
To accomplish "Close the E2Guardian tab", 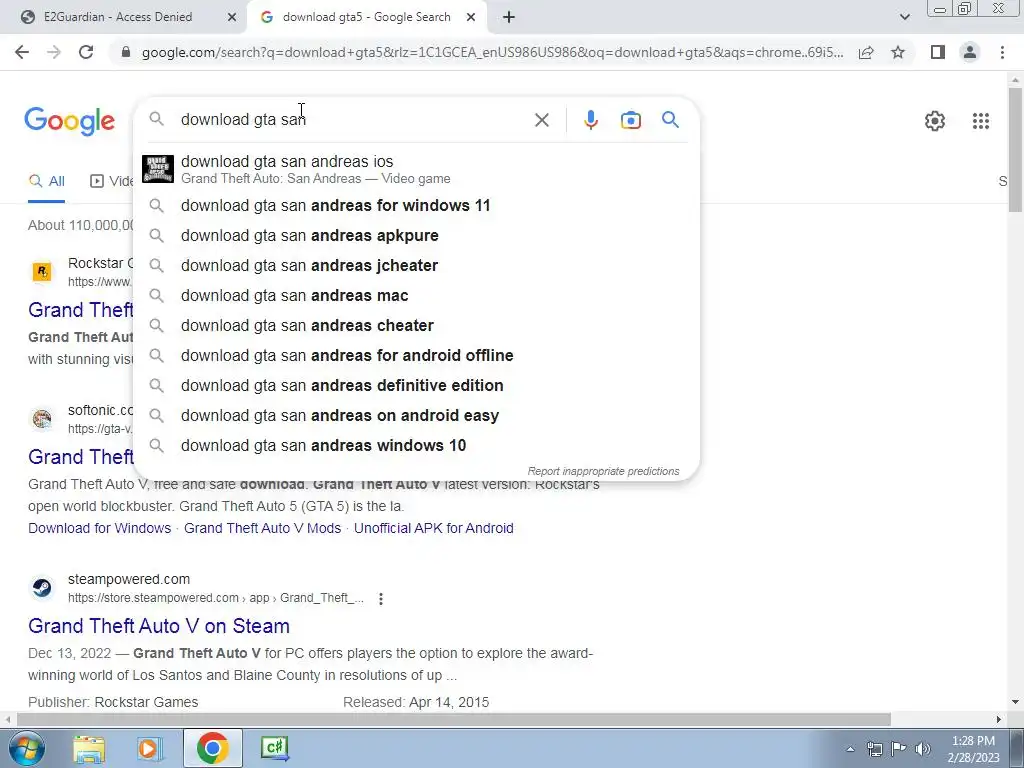I will pyautogui.click(x=231, y=17).
